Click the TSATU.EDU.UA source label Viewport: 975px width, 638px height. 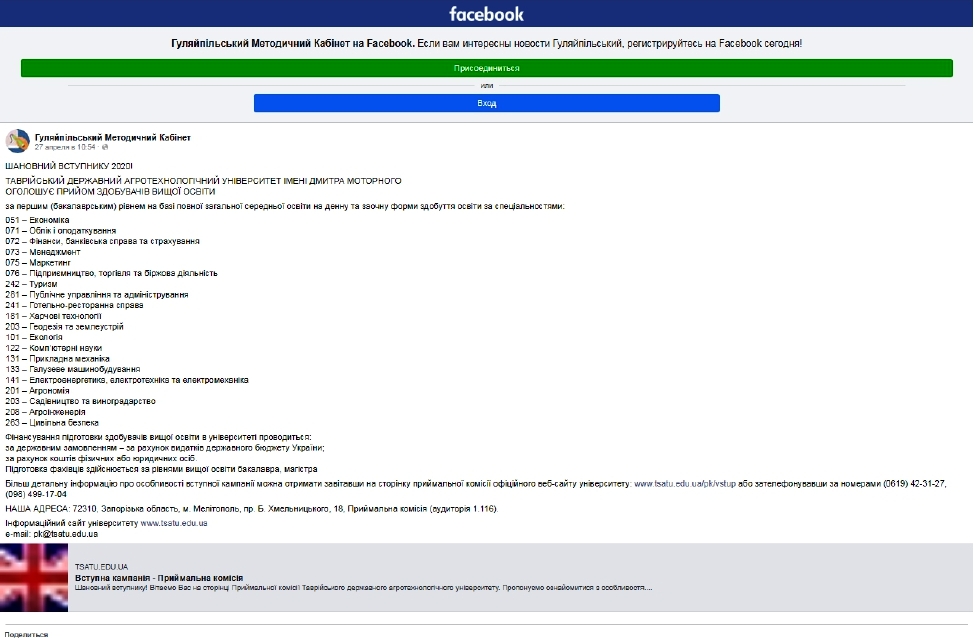coord(101,567)
